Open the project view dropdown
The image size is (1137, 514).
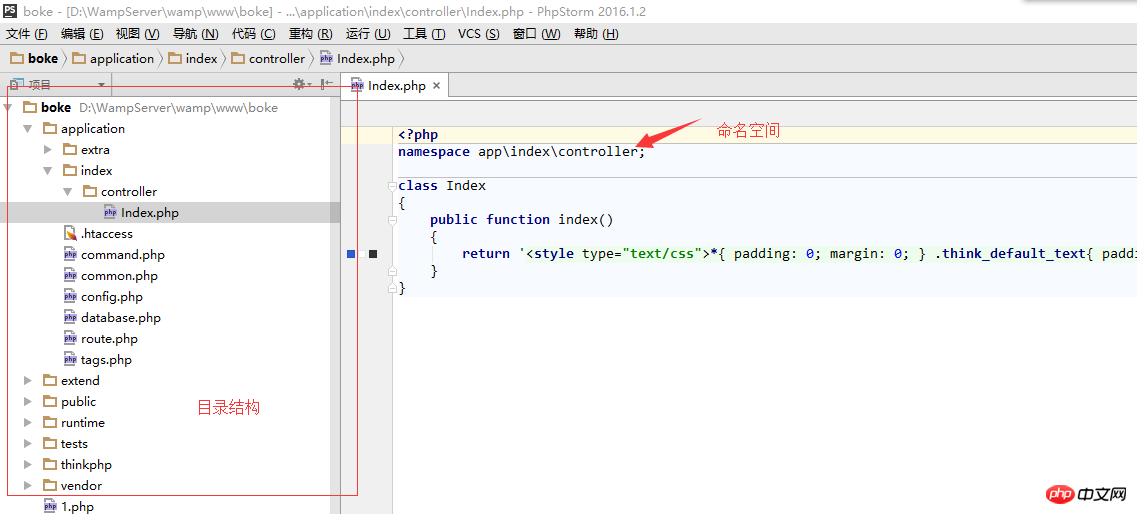(x=101, y=85)
